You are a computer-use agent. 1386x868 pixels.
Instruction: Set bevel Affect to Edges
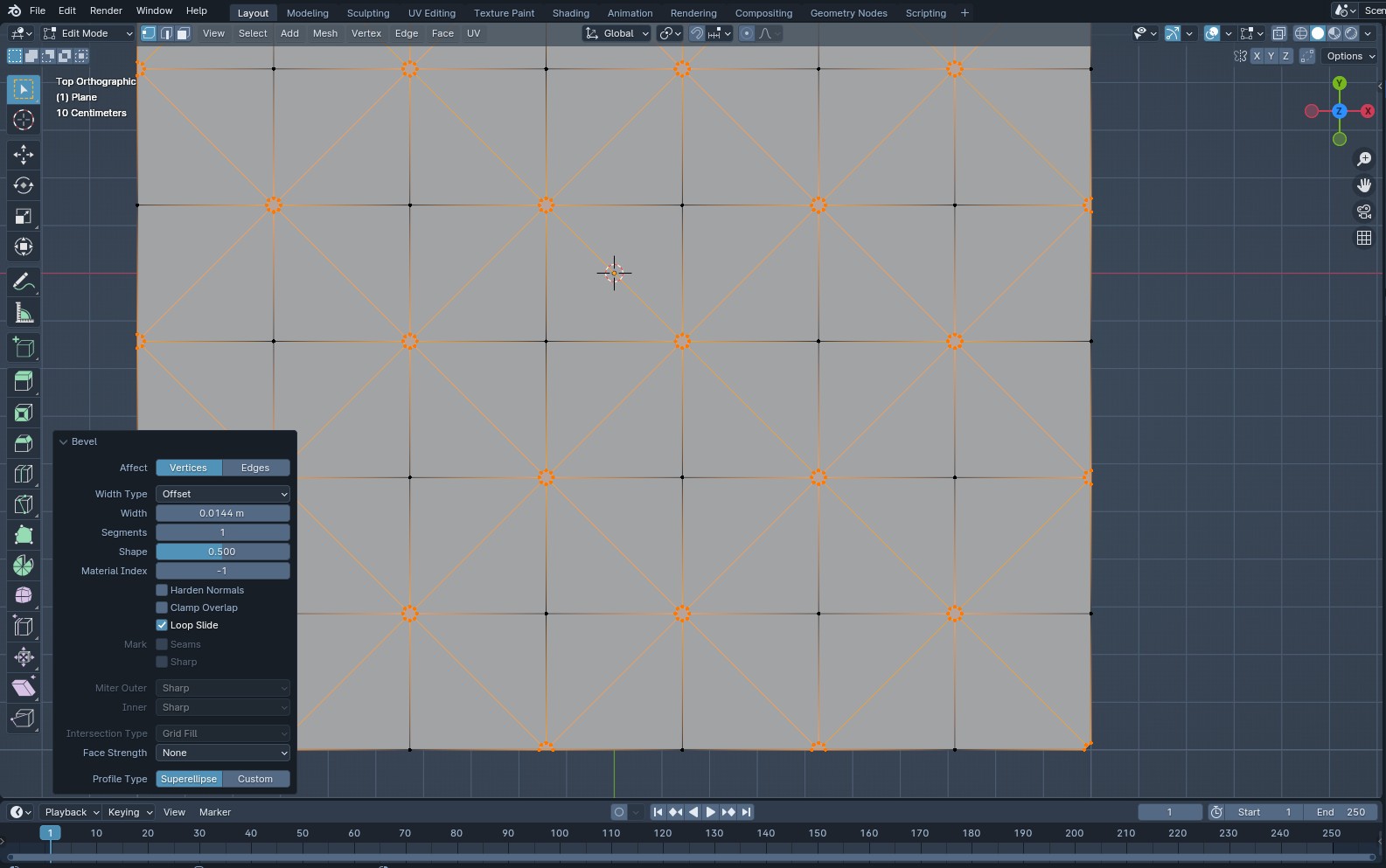(255, 468)
